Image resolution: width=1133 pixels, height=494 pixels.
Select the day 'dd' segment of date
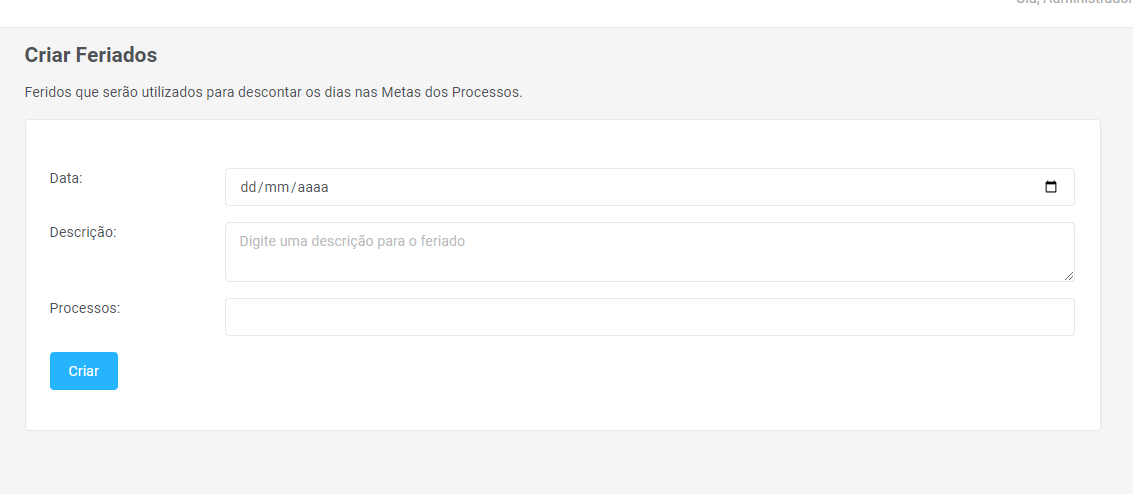pyautogui.click(x=248, y=187)
